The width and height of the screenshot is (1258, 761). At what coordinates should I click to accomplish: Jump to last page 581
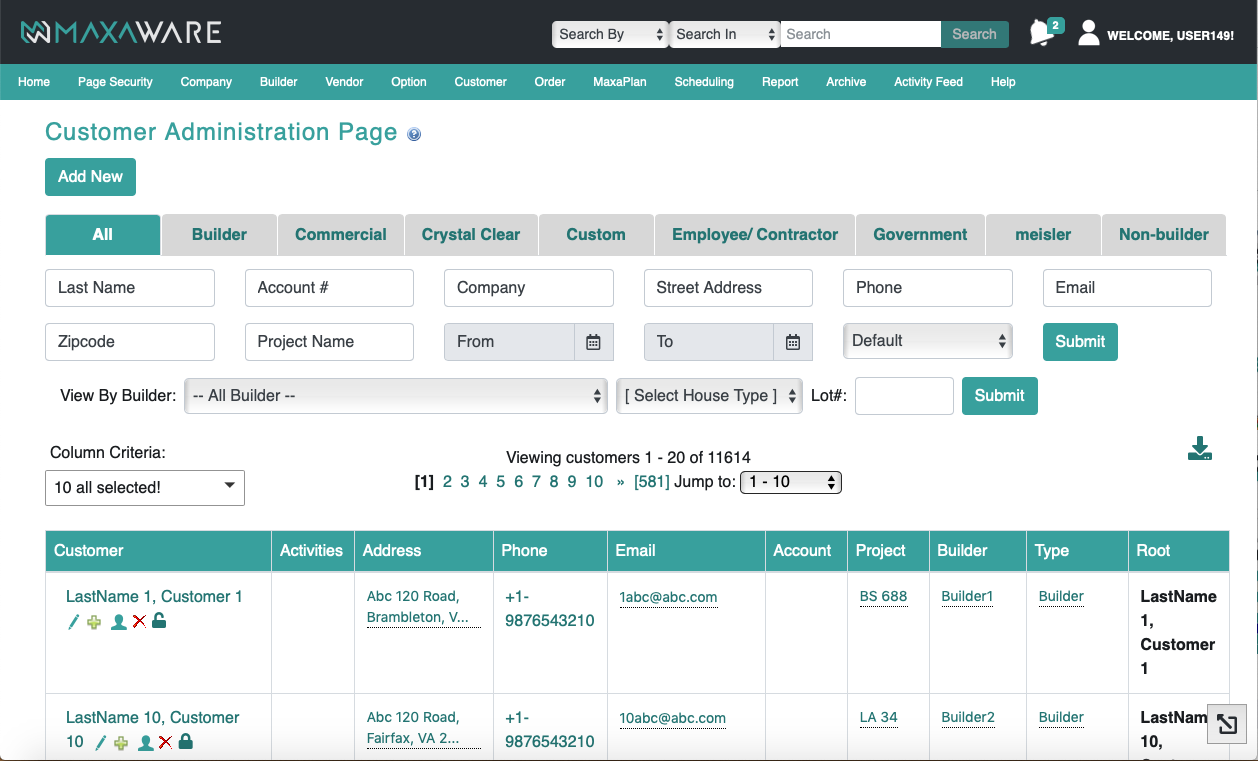652,482
